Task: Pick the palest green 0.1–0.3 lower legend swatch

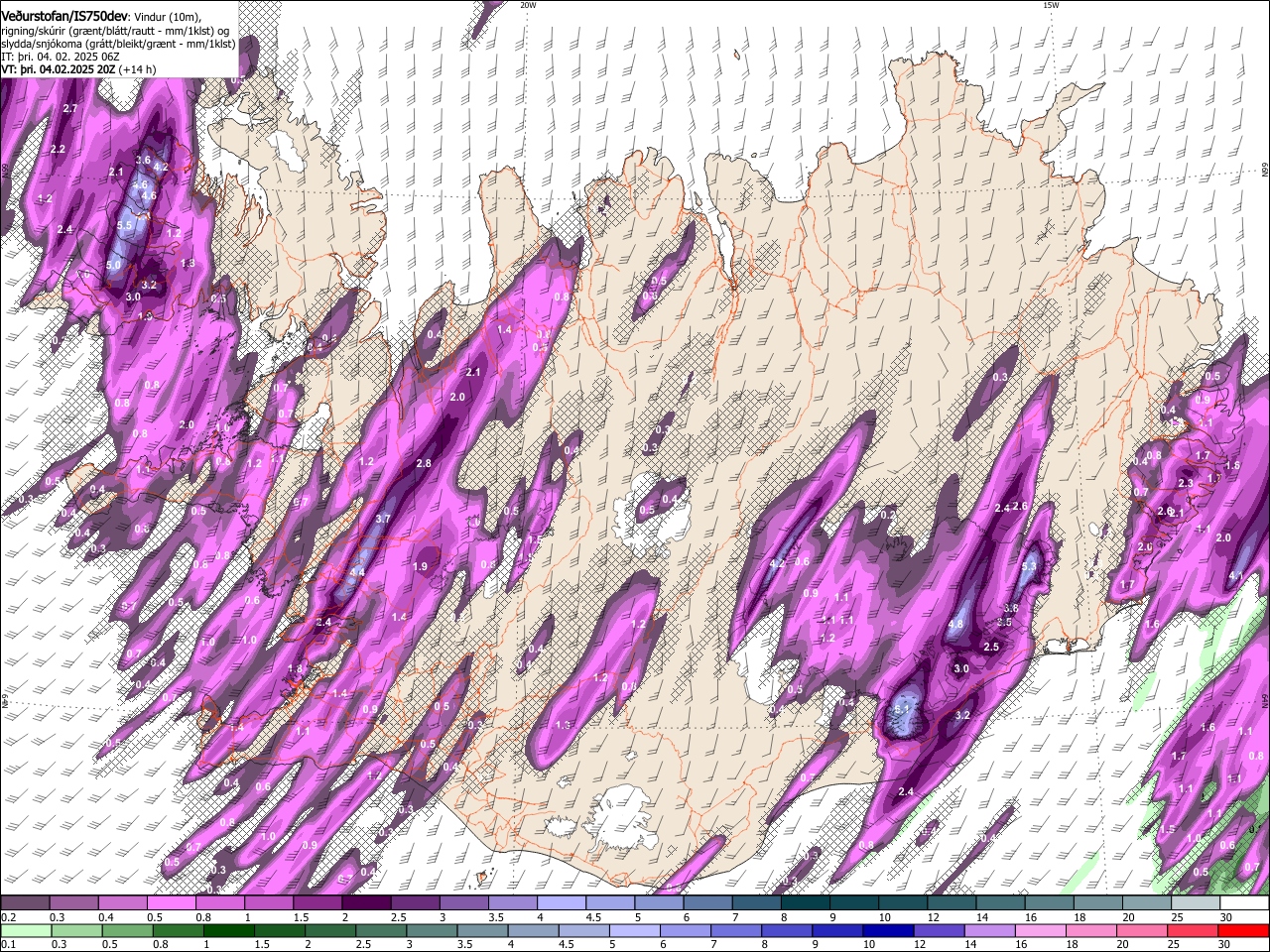Action: [x=25, y=930]
